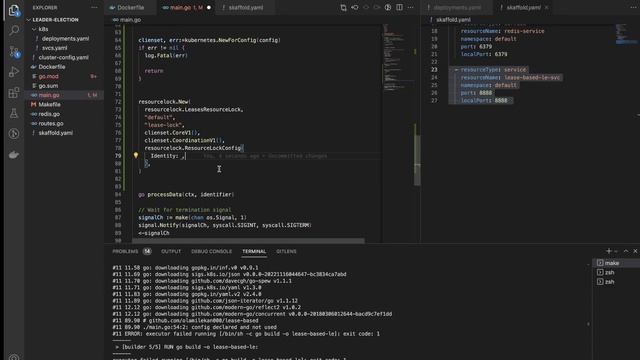Click 'go processData(ctx, identifier)' on line 84
Screen dimensions: 640x360
pyautogui.click(x=186, y=194)
